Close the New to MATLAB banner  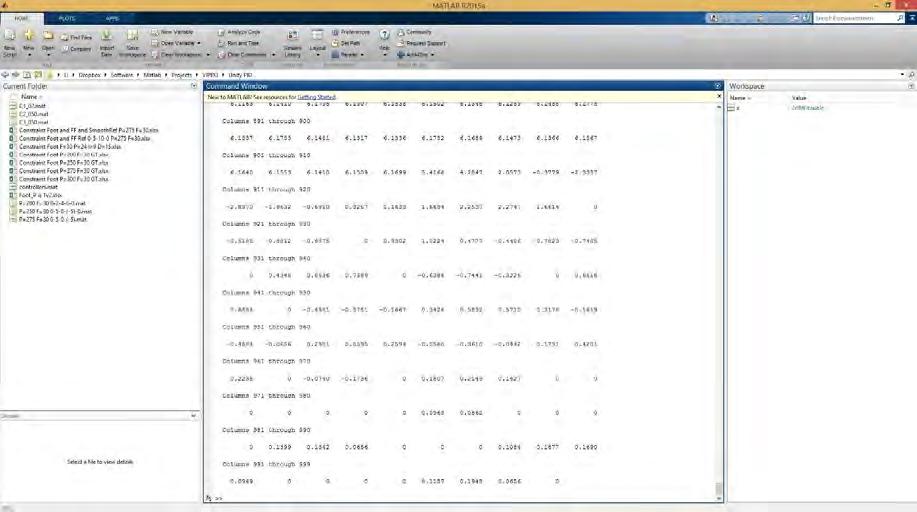[x=719, y=97]
